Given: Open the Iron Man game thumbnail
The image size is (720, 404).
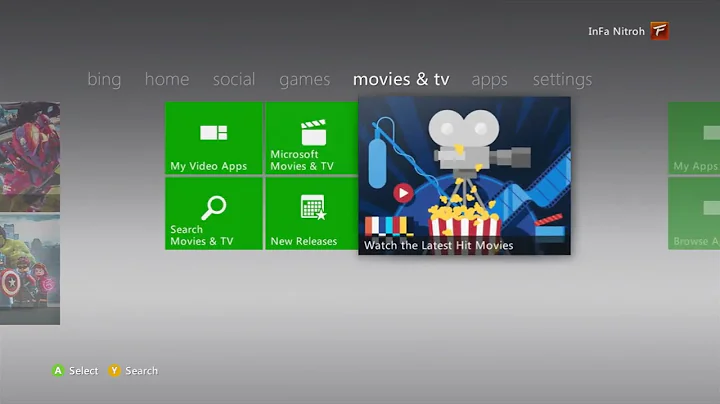Looking at the screenshot, I should [x=30, y=157].
